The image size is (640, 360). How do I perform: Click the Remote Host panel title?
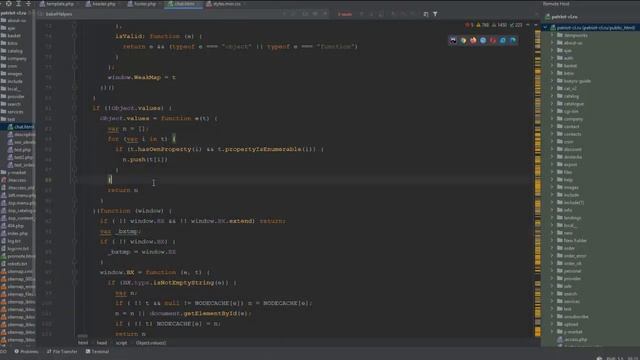(x=556, y=4)
